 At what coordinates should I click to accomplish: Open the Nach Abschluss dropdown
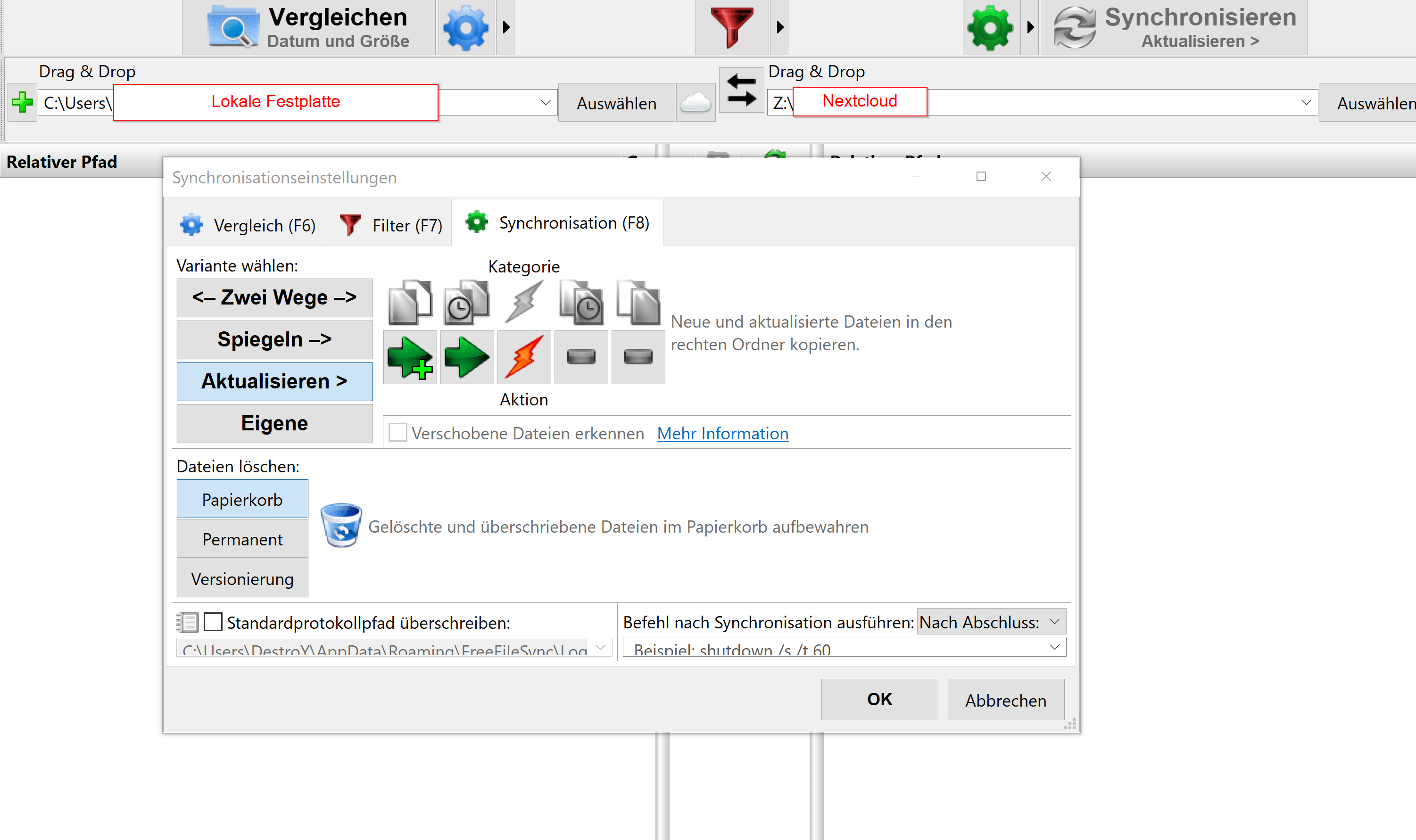click(x=991, y=622)
